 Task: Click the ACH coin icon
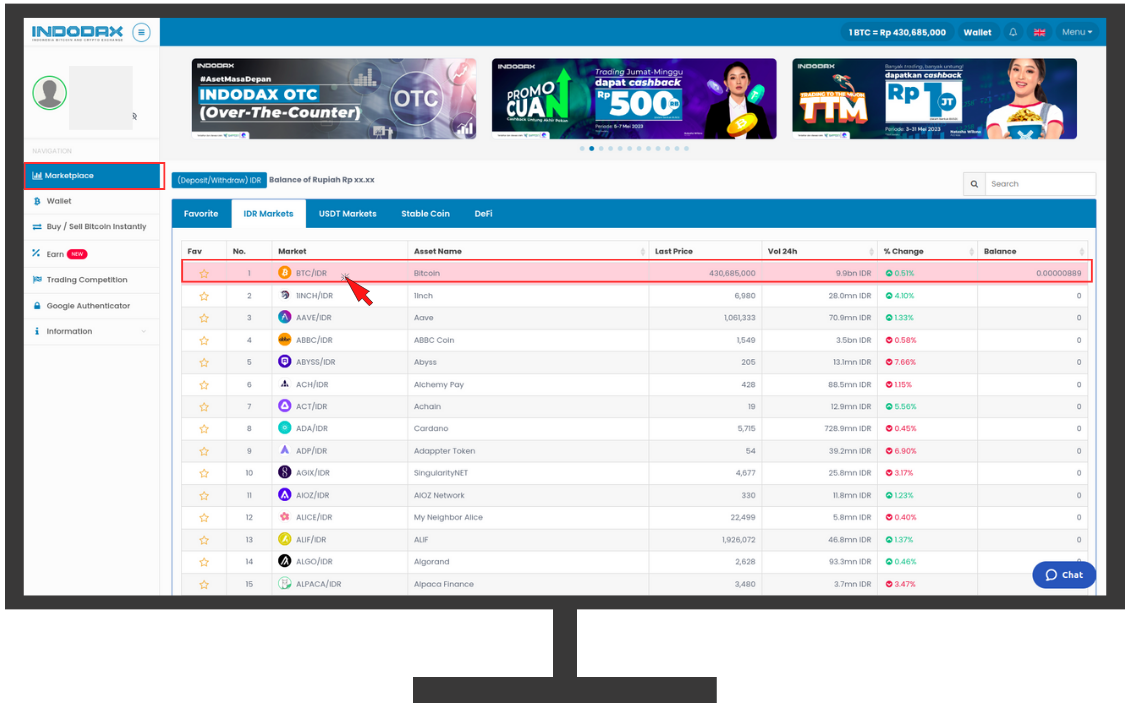(x=285, y=384)
